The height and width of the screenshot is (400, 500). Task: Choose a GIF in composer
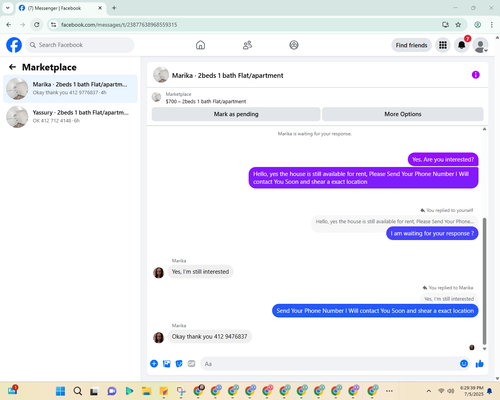(x=191, y=364)
